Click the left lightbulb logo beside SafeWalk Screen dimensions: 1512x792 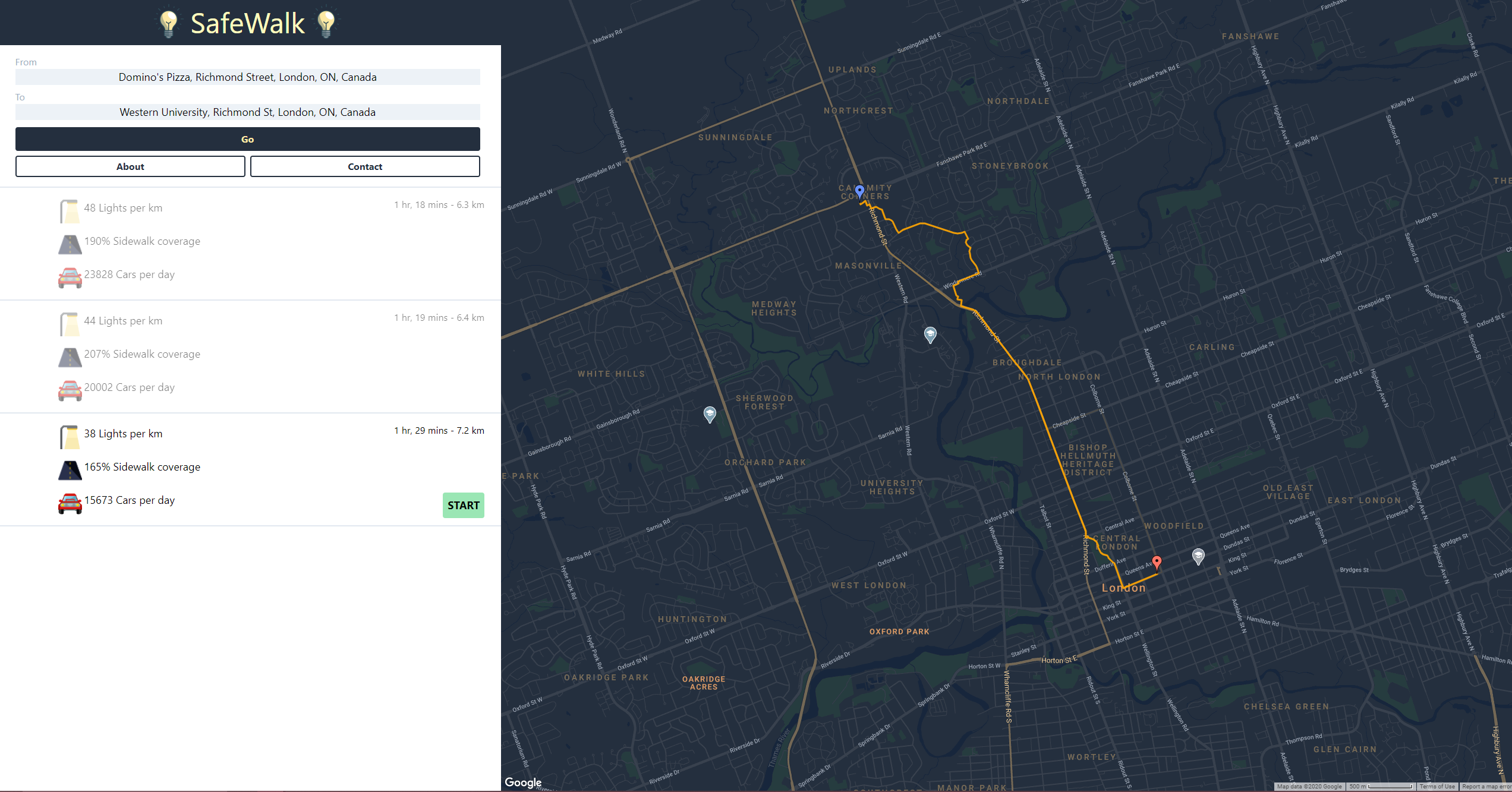(169, 24)
